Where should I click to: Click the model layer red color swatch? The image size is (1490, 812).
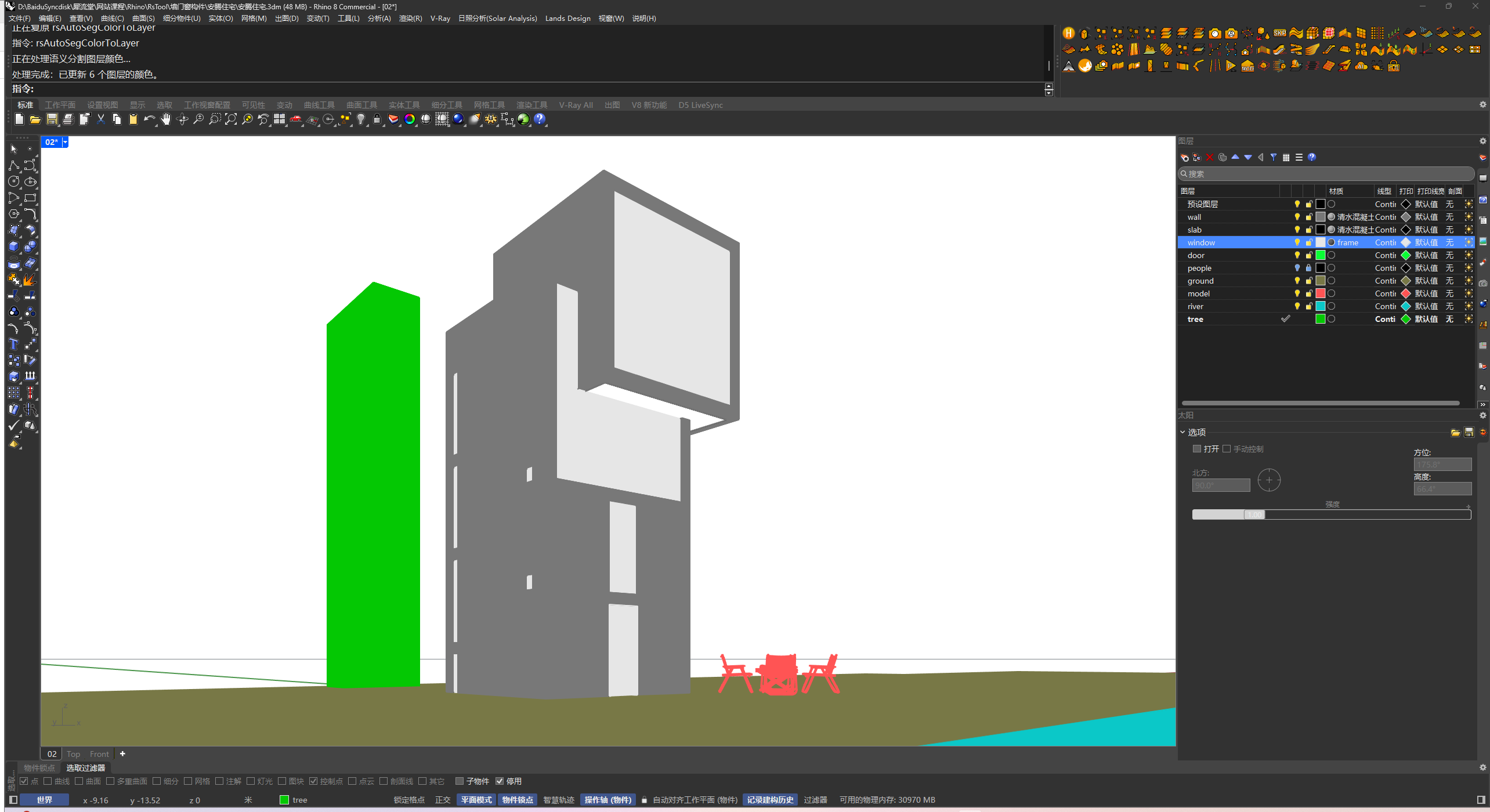coord(1320,293)
